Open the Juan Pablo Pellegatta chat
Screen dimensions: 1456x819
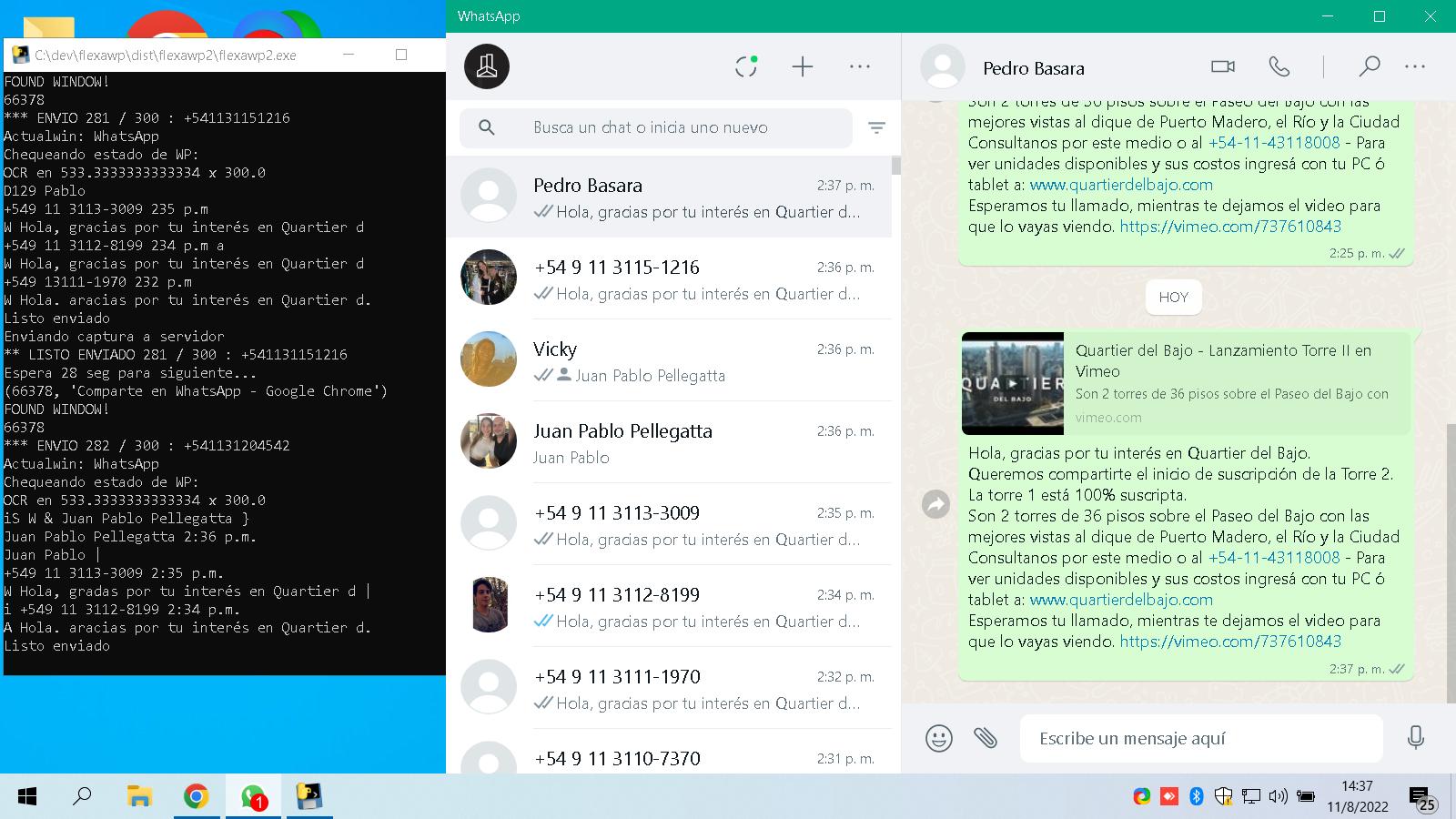coord(669,442)
